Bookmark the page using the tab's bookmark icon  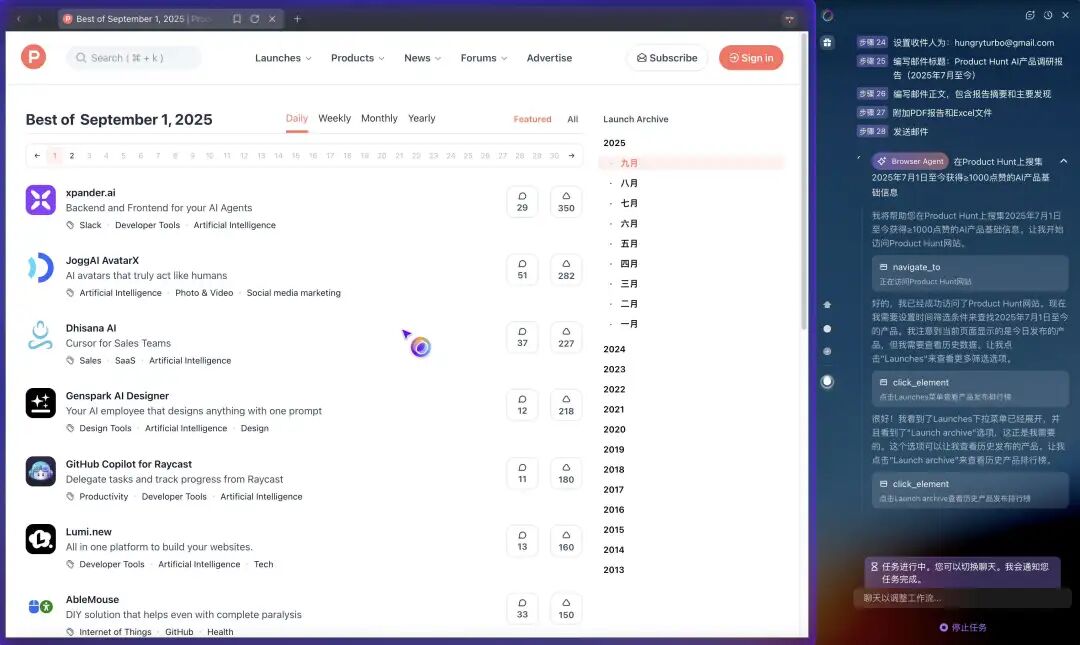[237, 19]
